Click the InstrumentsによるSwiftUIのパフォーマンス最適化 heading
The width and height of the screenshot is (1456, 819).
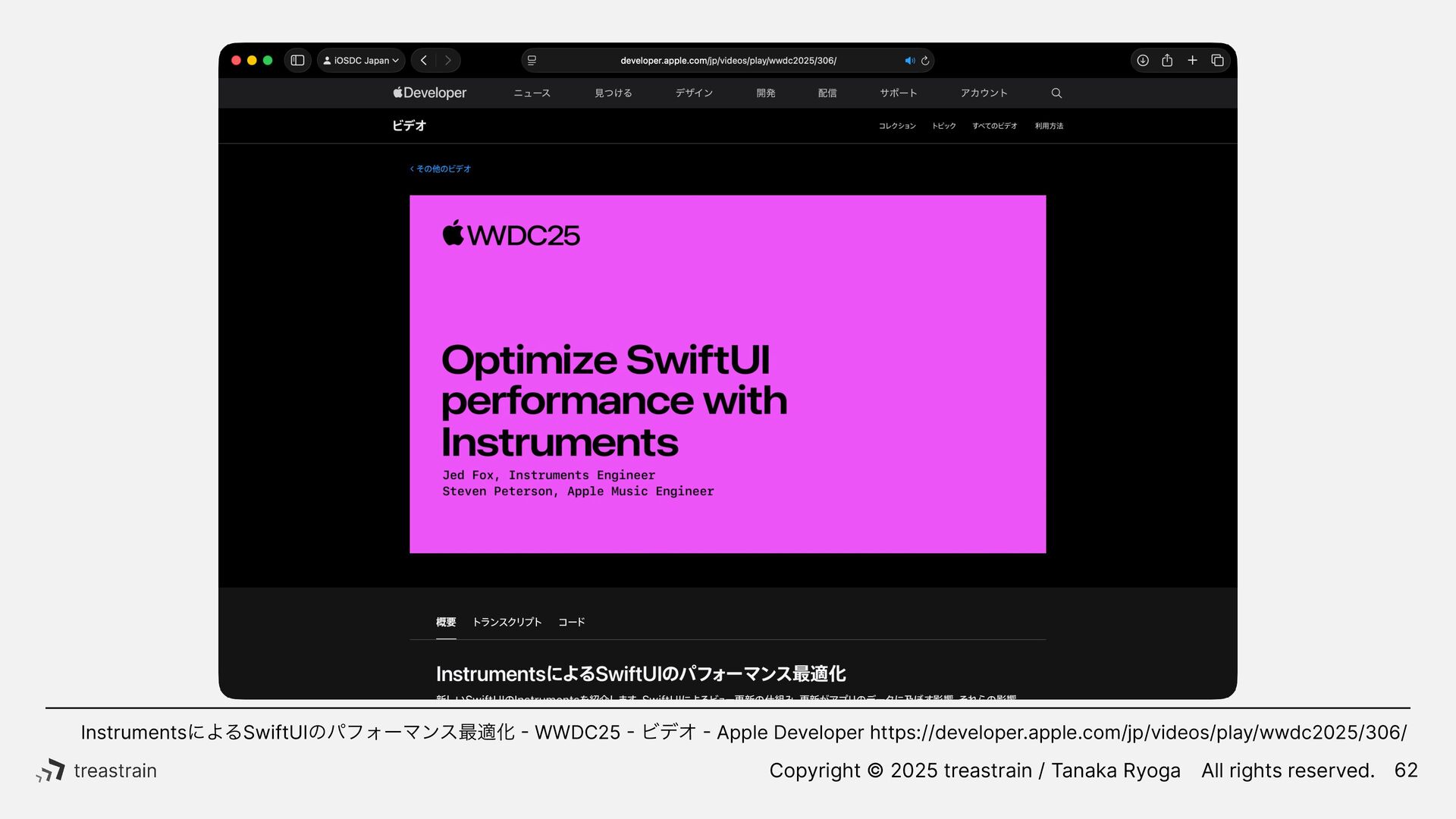tap(641, 673)
